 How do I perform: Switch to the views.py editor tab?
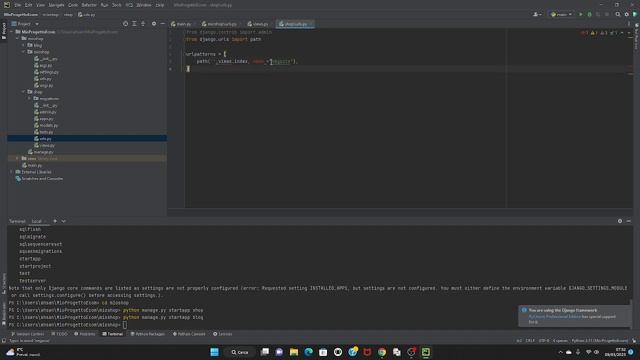(258, 24)
